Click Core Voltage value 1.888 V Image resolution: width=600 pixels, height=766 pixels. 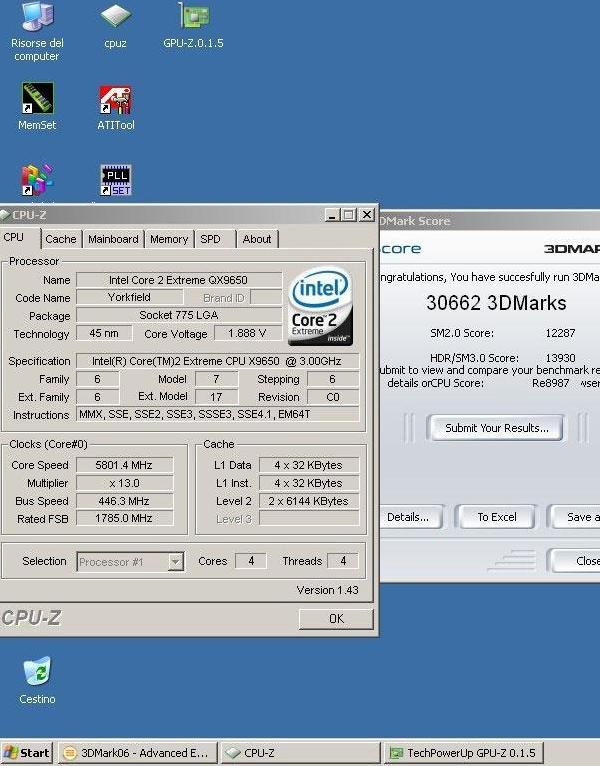247,333
